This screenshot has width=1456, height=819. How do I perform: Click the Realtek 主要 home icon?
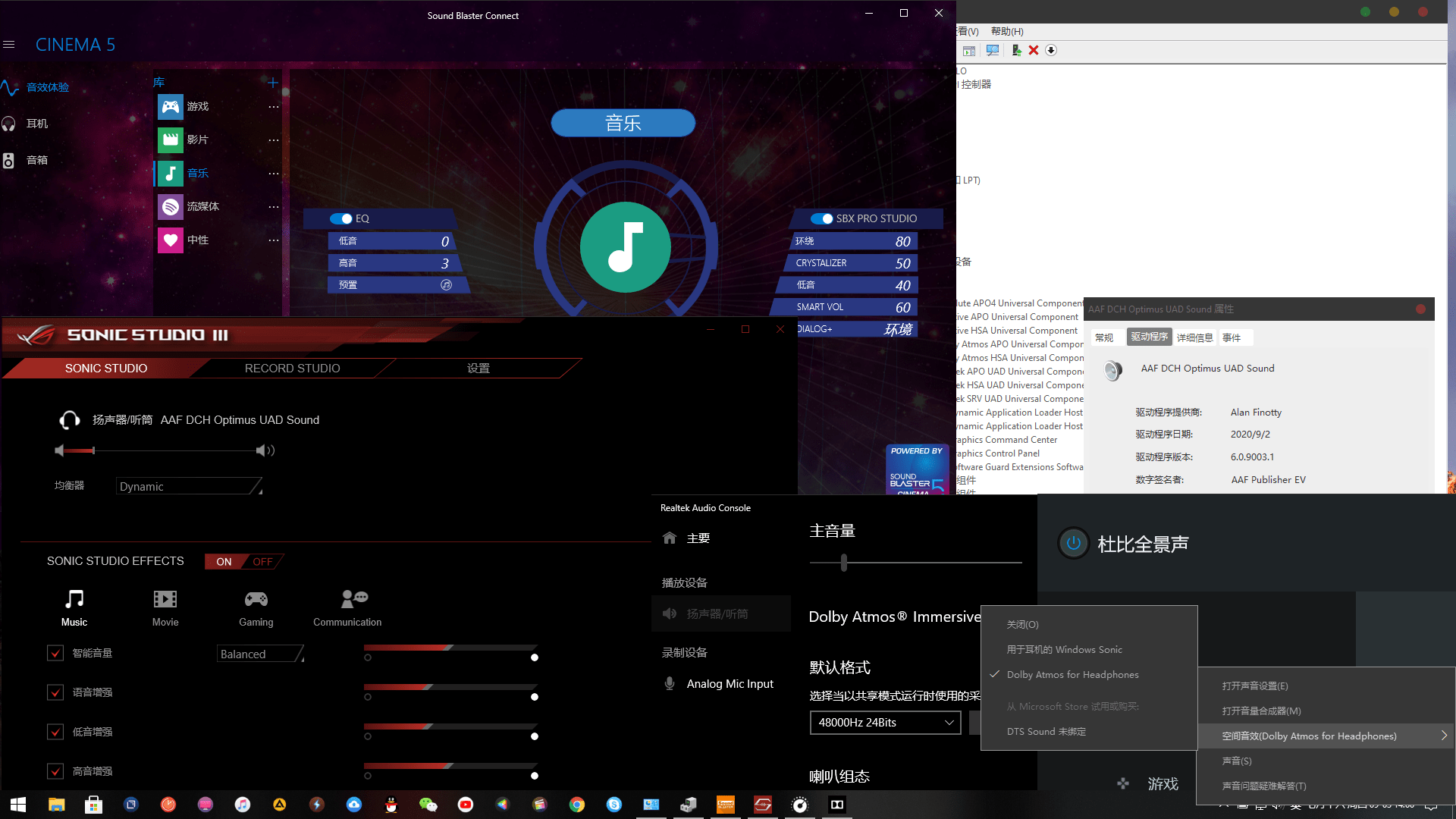point(670,538)
